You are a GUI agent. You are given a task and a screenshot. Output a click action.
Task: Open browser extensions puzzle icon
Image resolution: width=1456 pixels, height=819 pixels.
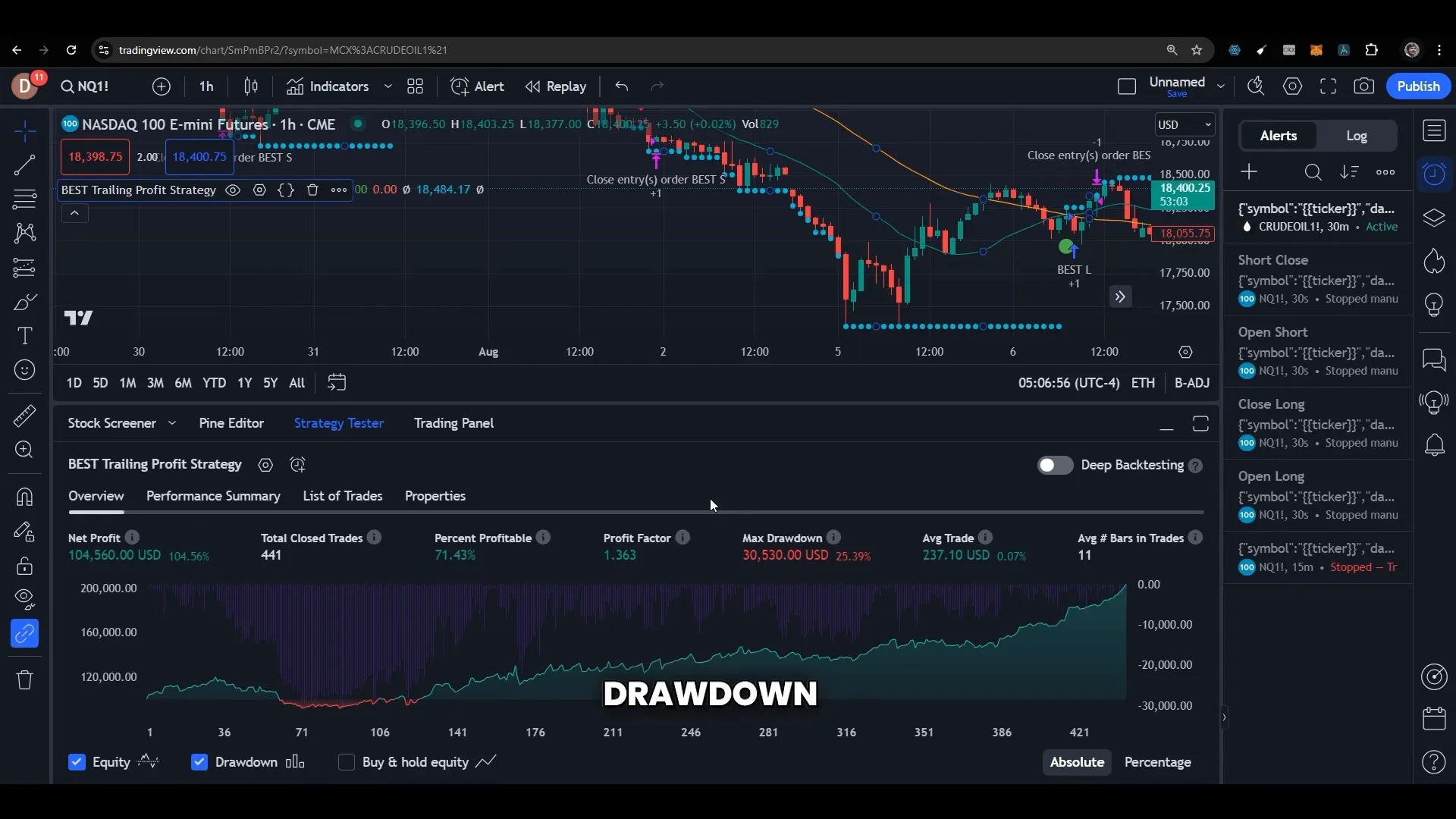(1371, 50)
